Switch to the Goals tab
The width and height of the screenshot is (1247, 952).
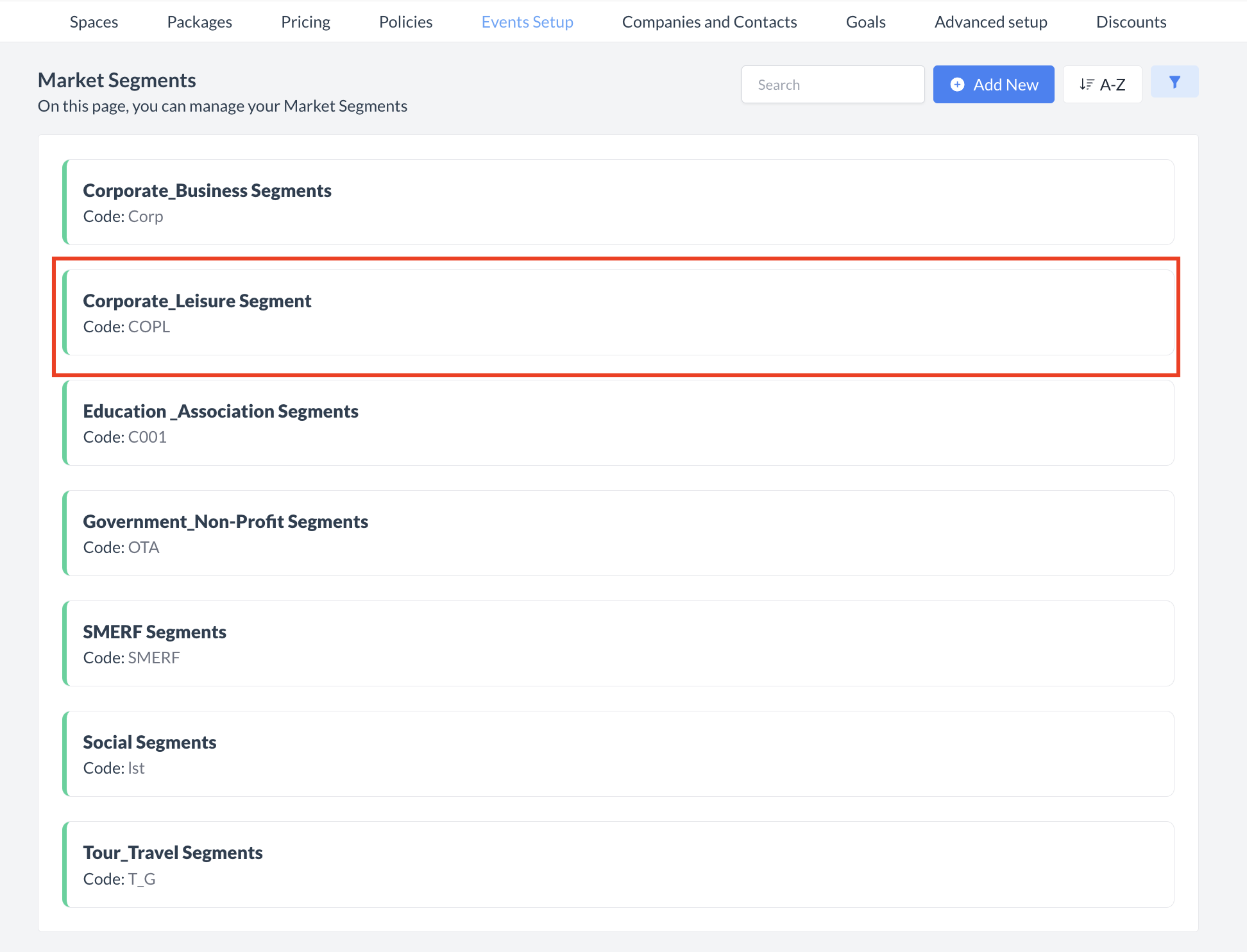point(865,22)
